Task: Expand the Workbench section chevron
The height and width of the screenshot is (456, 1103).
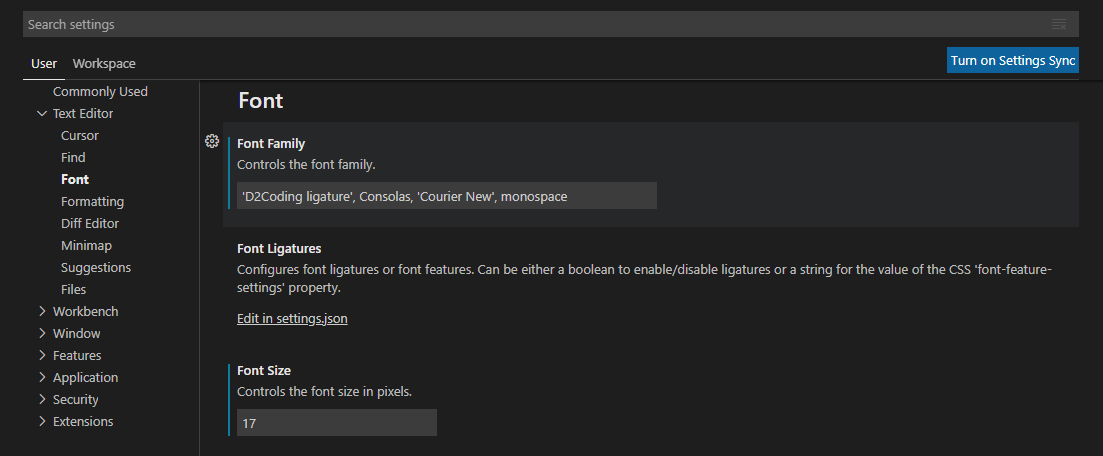Action: pos(42,311)
